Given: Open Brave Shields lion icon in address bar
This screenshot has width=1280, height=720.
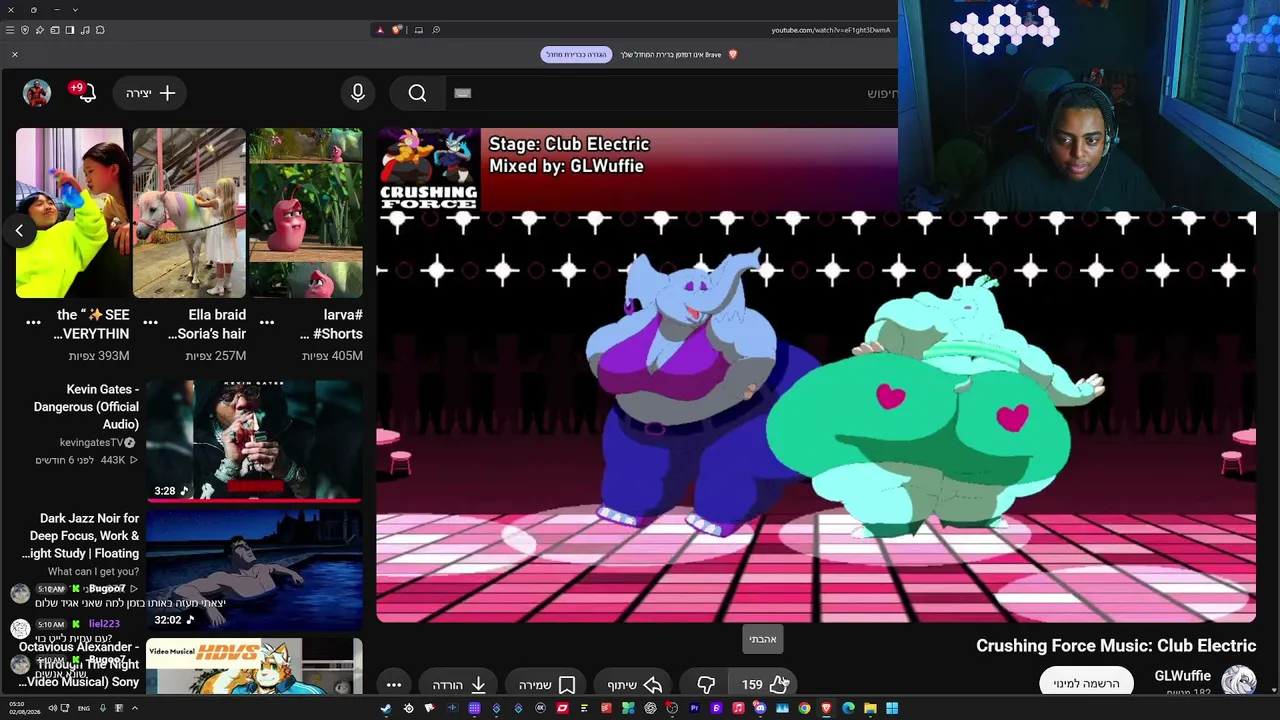Looking at the screenshot, I should click(396, 30).
